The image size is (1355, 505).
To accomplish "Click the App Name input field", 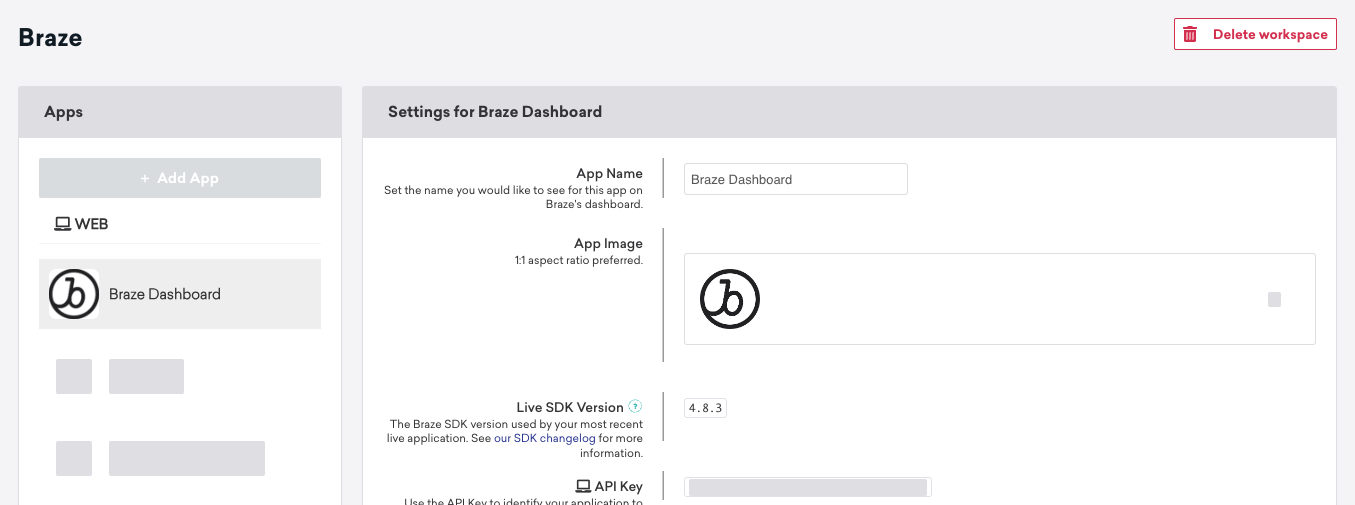I will (x=796, y=179).
